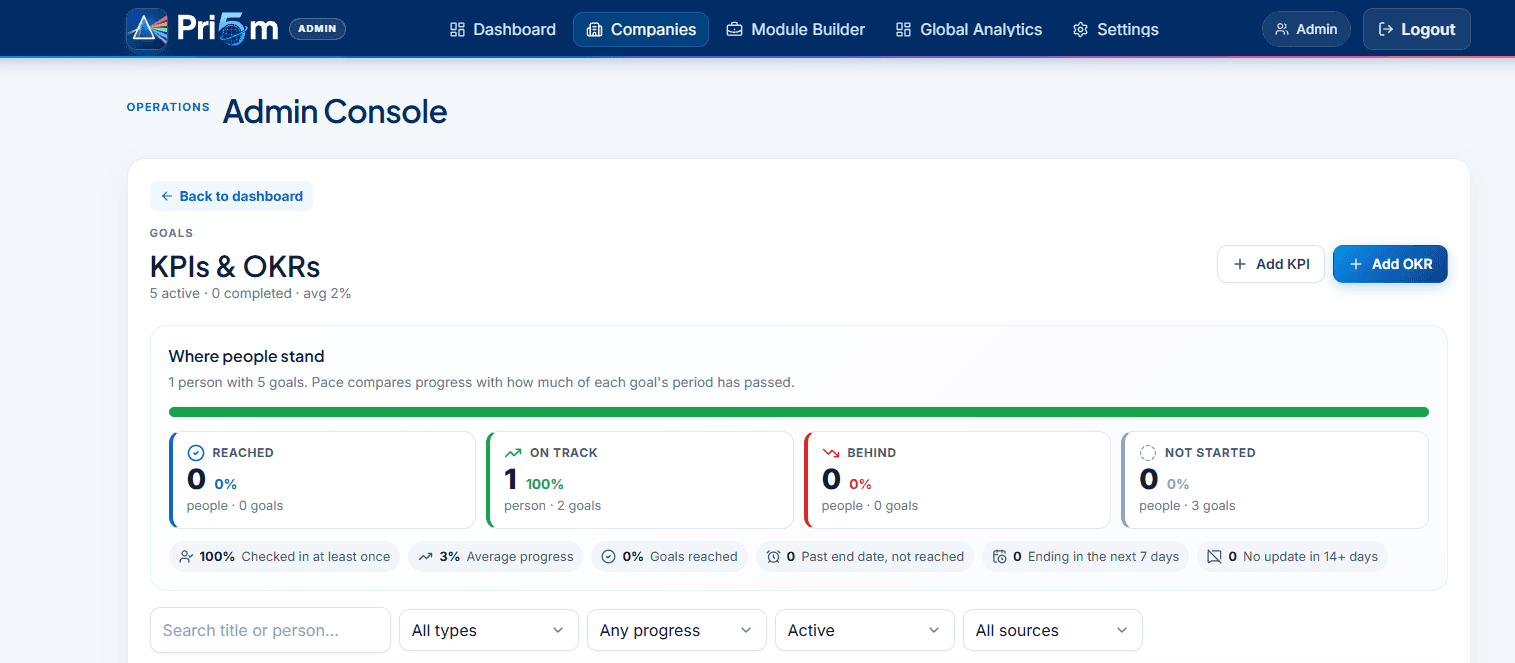The height and width of the screenshot is (663, 1515).
Task: Click the Add OKR button
Action: 1390,264
